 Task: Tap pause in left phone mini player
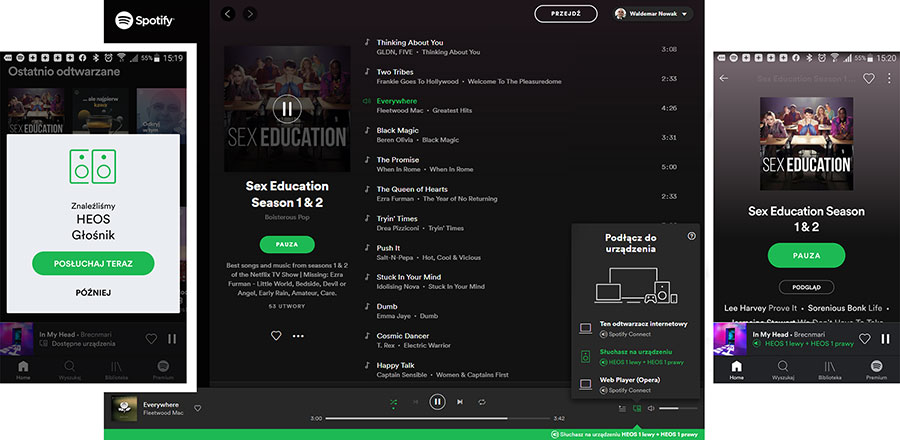[172, 338]
